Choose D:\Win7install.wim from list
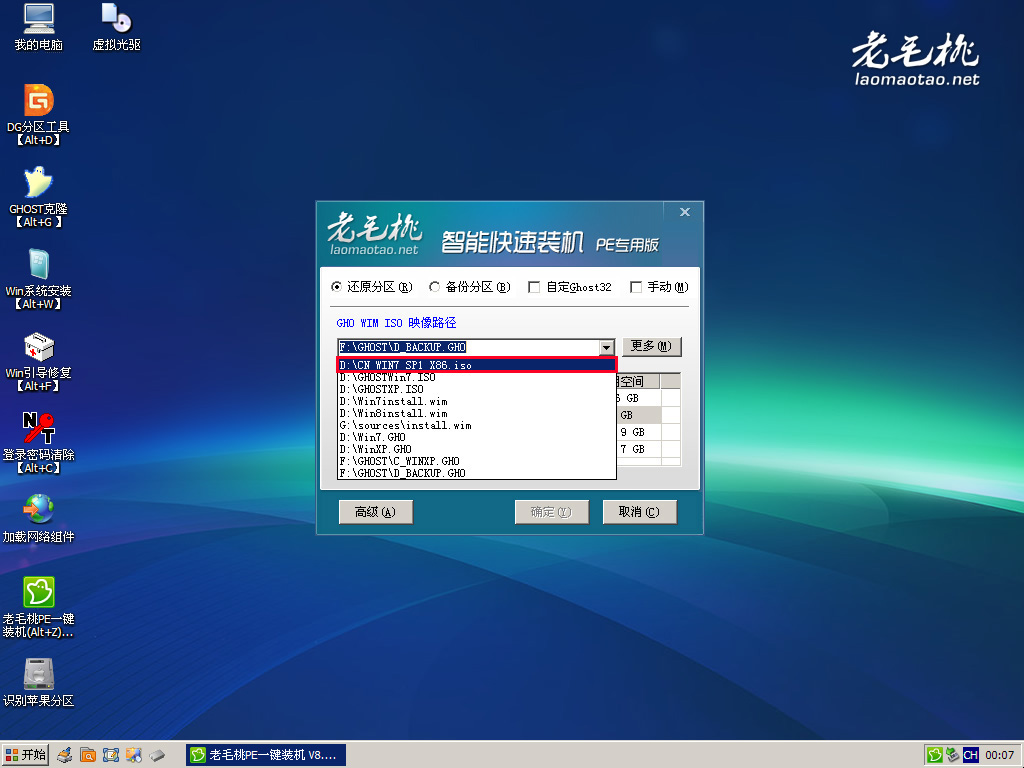 477,402
